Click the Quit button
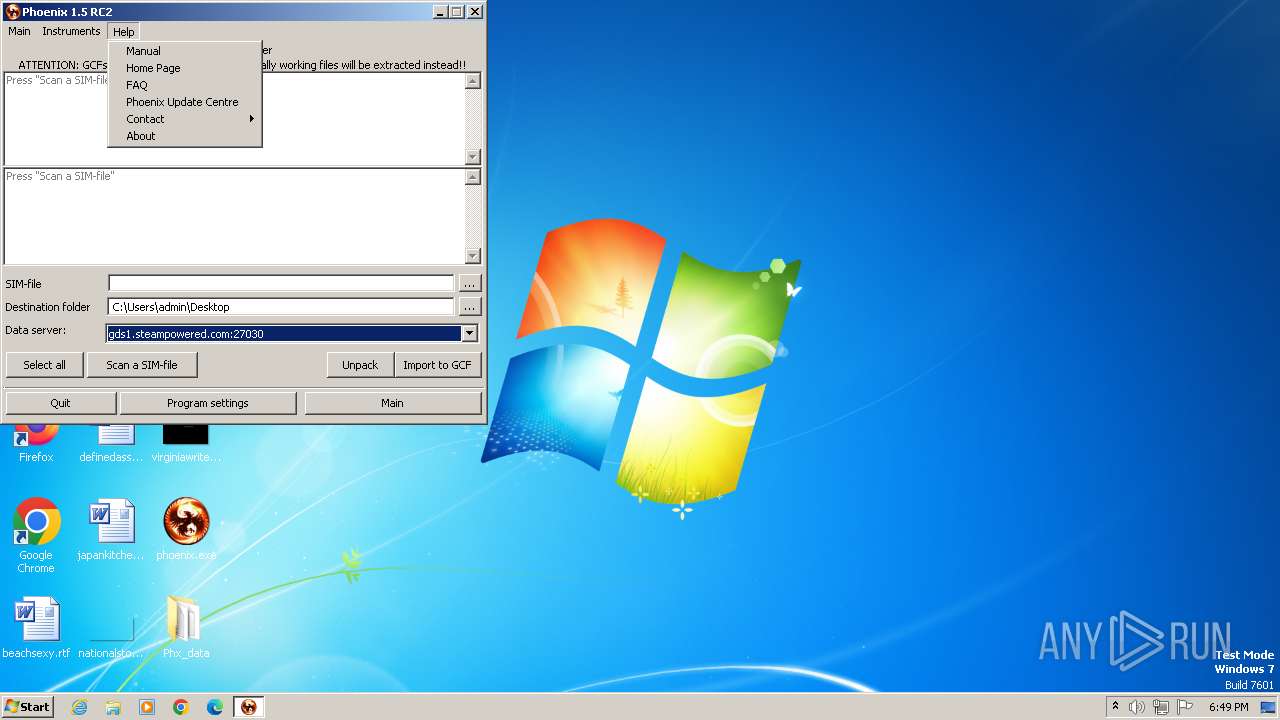 (61, 403)
